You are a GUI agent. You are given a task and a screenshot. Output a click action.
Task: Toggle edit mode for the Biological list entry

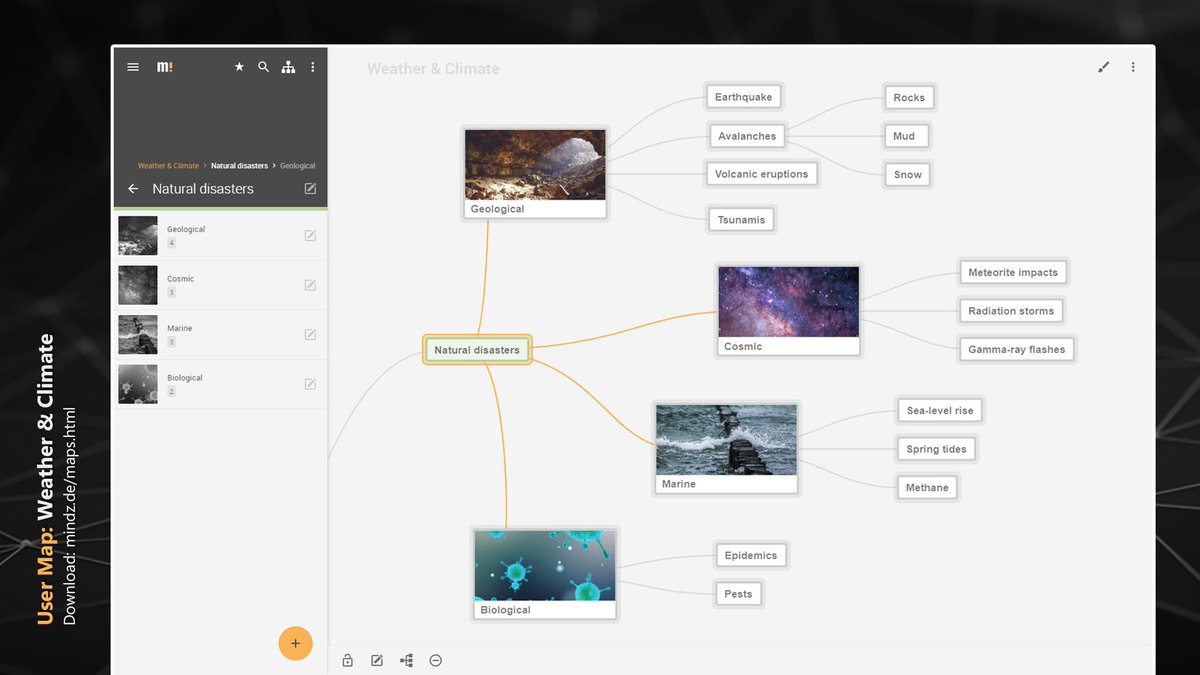click(310, 384)
